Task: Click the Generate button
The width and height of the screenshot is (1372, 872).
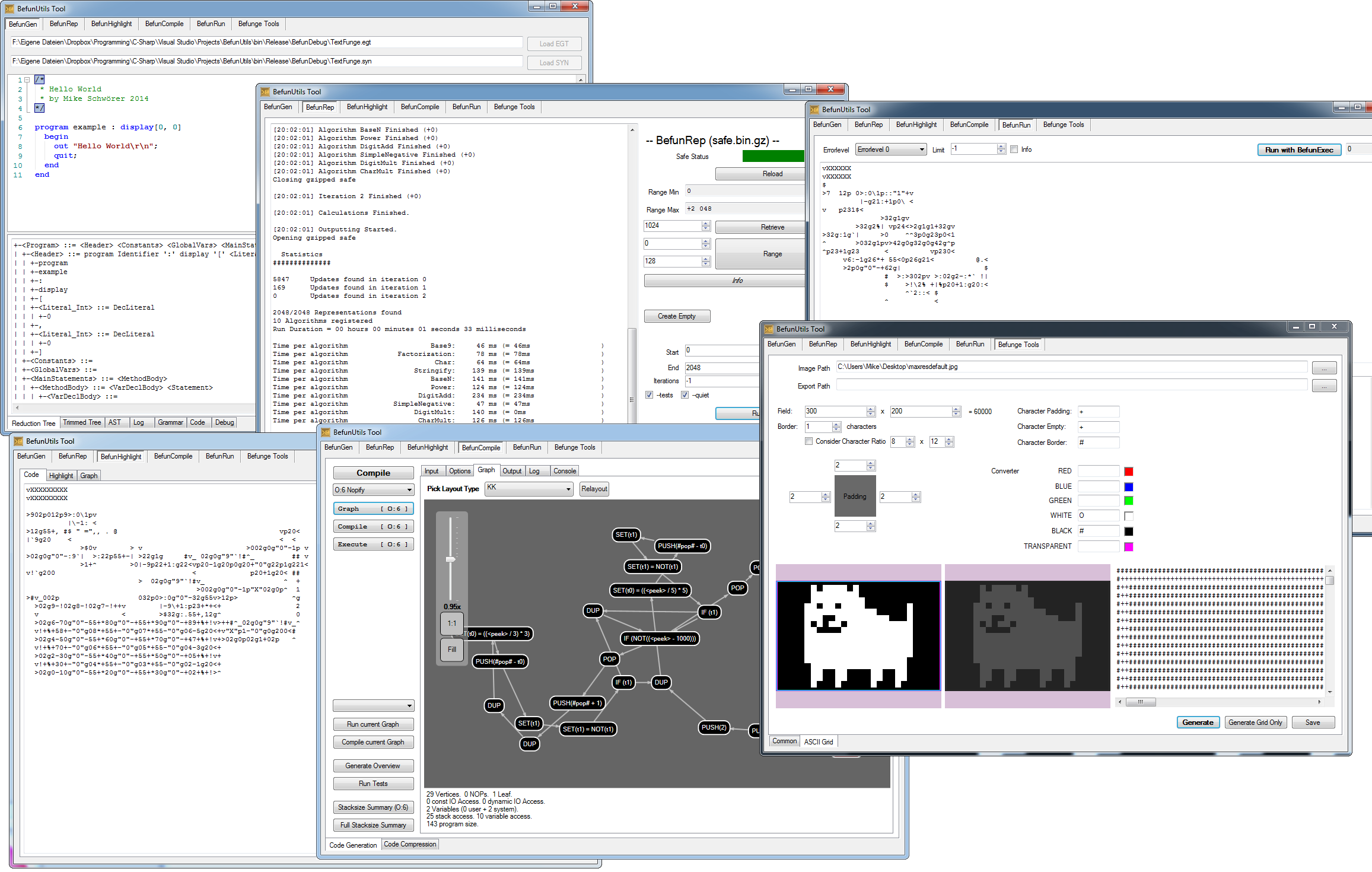Action: [1198, 723]
